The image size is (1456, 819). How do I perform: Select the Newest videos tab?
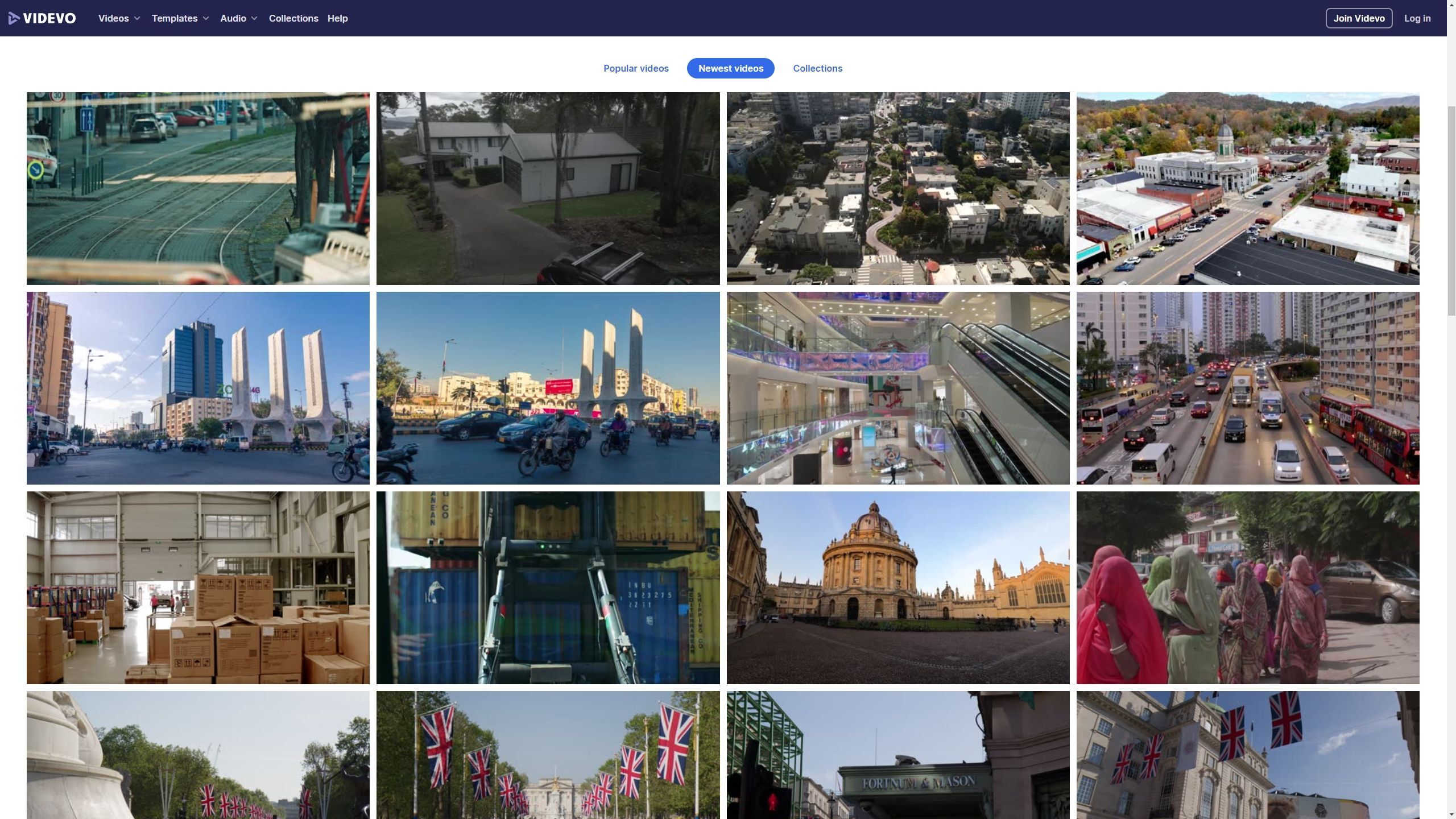tap(730, 68)
